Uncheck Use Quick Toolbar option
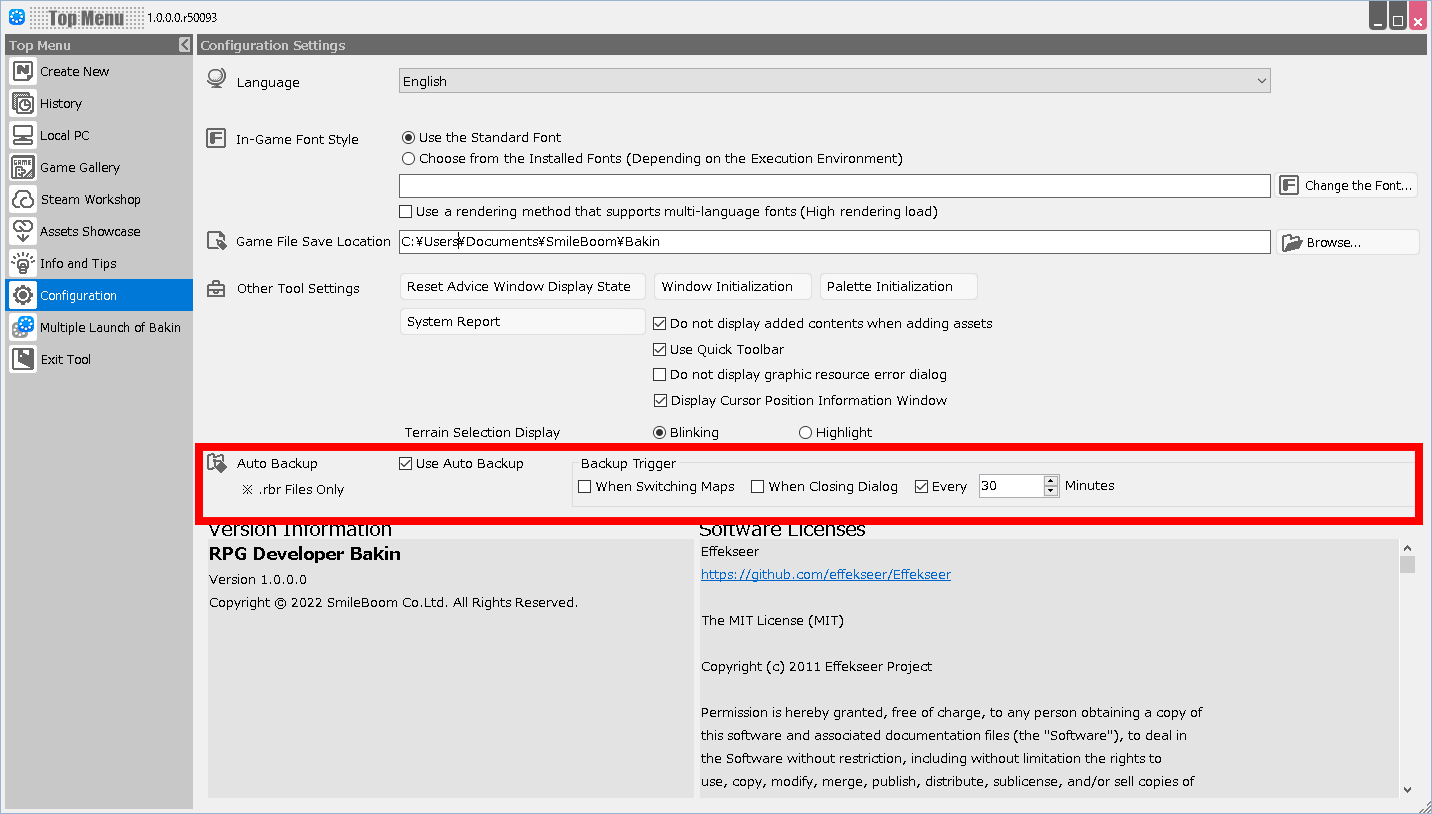 coord(659,350)
